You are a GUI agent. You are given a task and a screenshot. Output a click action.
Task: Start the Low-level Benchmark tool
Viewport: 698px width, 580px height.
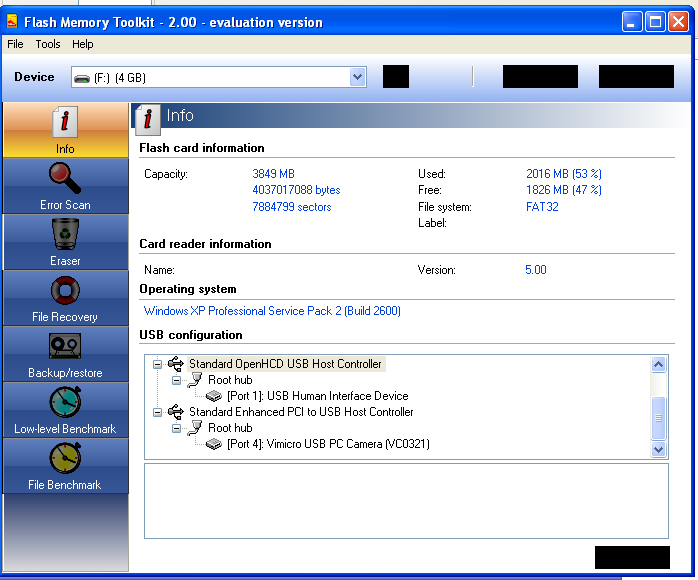coord(65,404)
